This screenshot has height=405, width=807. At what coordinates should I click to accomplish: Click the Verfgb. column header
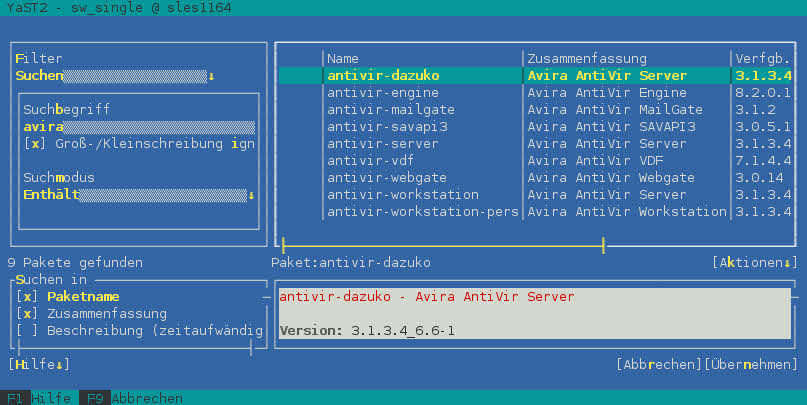point(762,59)
